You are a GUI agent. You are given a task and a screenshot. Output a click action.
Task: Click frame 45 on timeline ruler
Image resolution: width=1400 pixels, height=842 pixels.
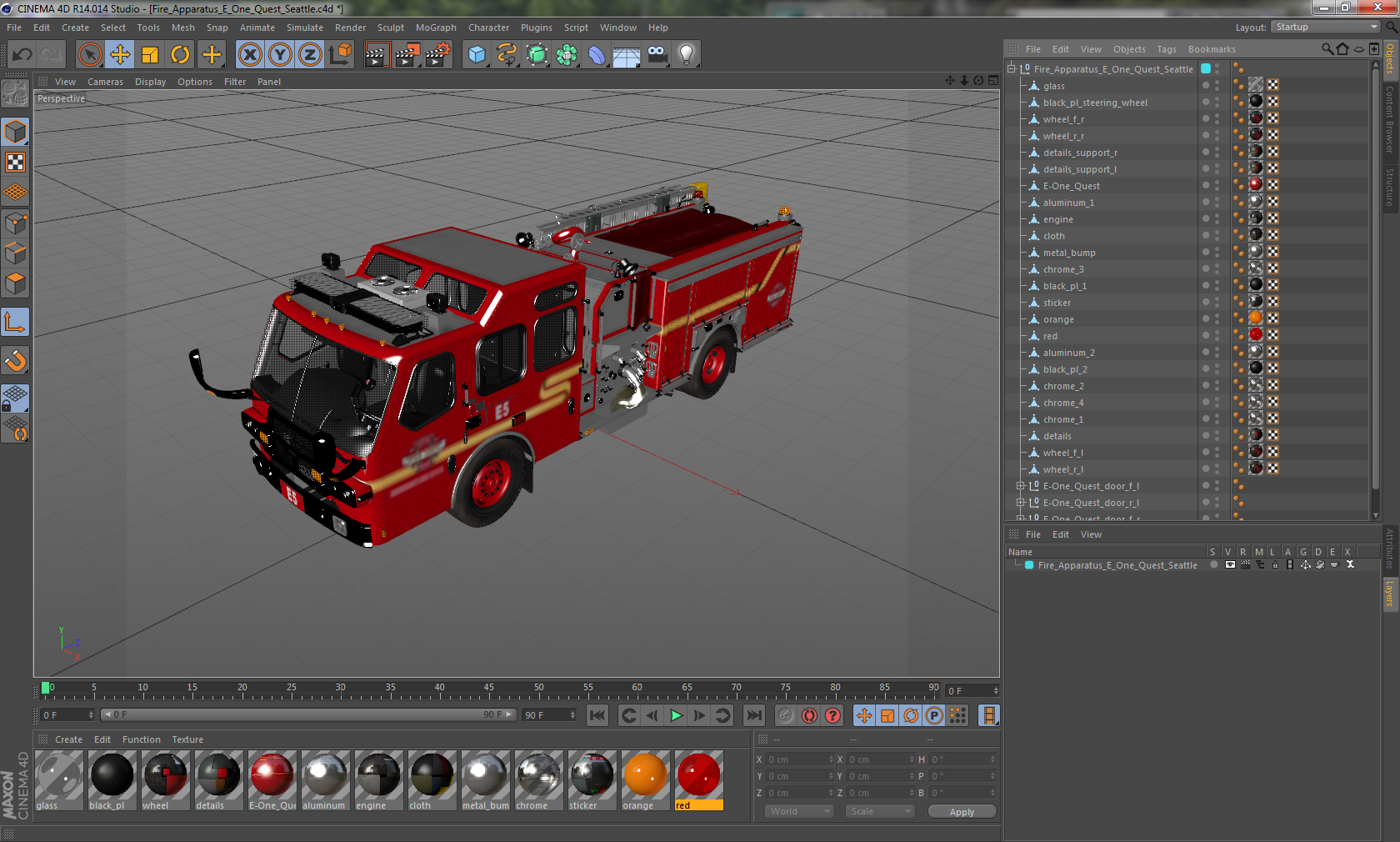(x=488, y=689)
